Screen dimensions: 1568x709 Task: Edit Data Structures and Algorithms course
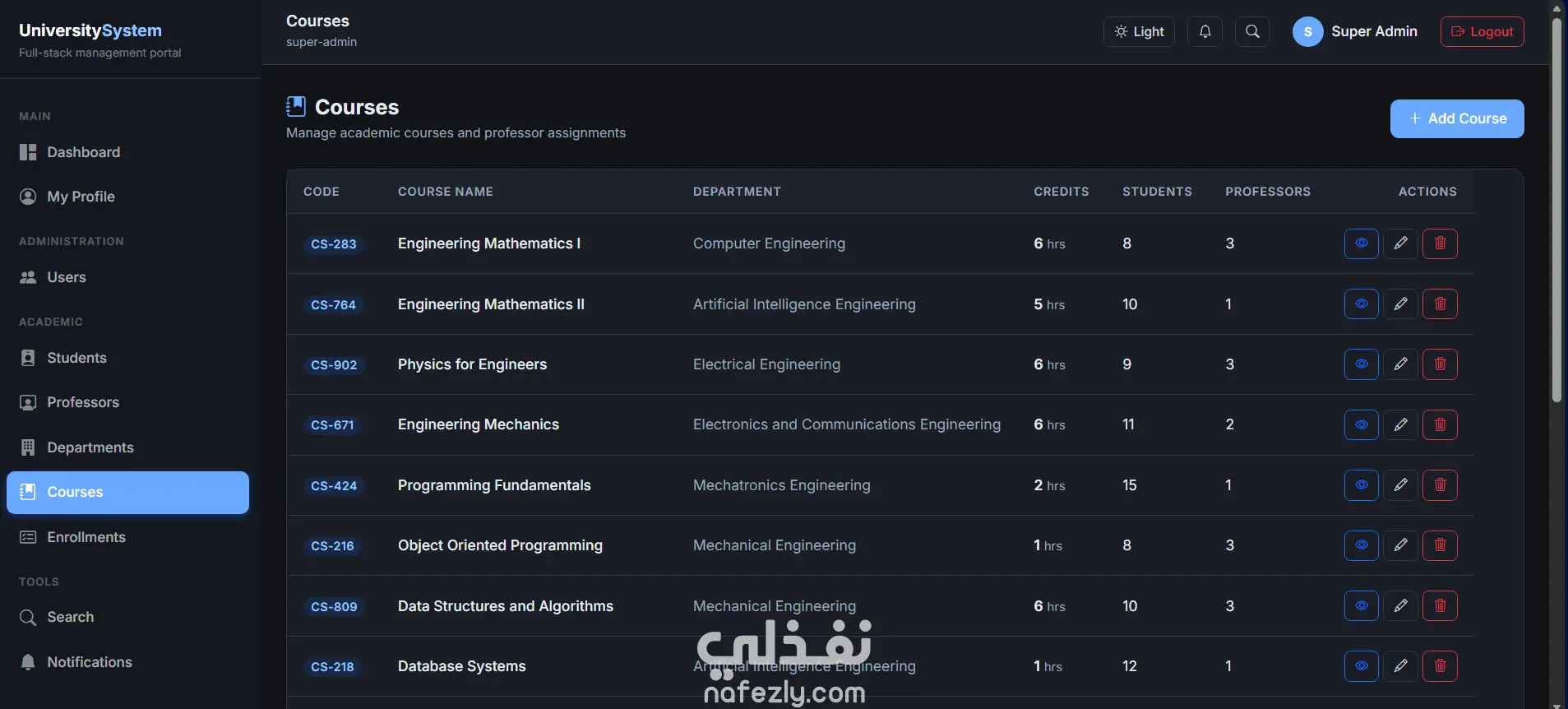[x=1400, y=606]
